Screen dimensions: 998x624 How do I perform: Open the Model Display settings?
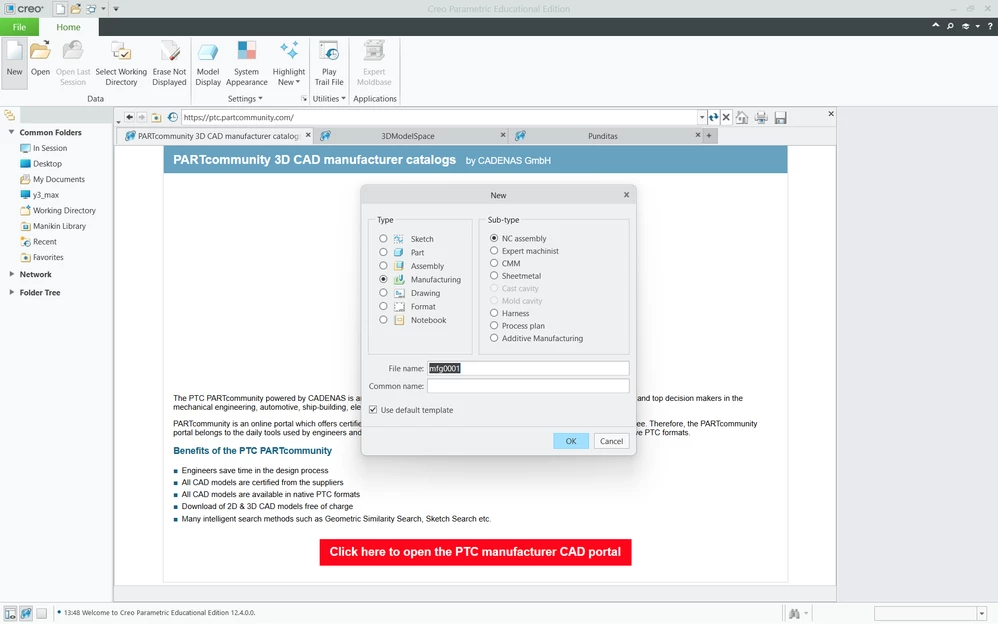click(208, 62)
